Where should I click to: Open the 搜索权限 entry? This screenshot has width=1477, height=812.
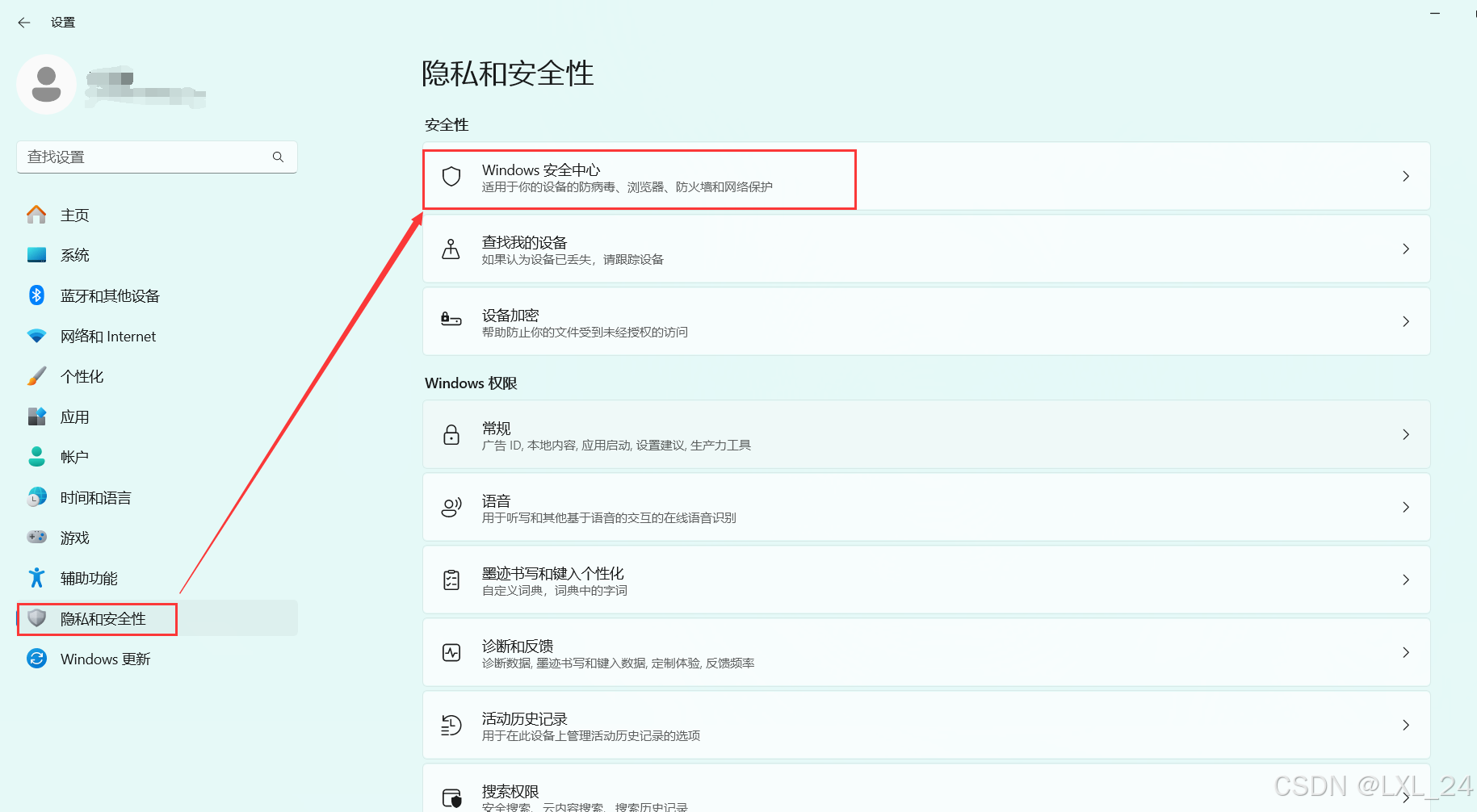(926, 789)
